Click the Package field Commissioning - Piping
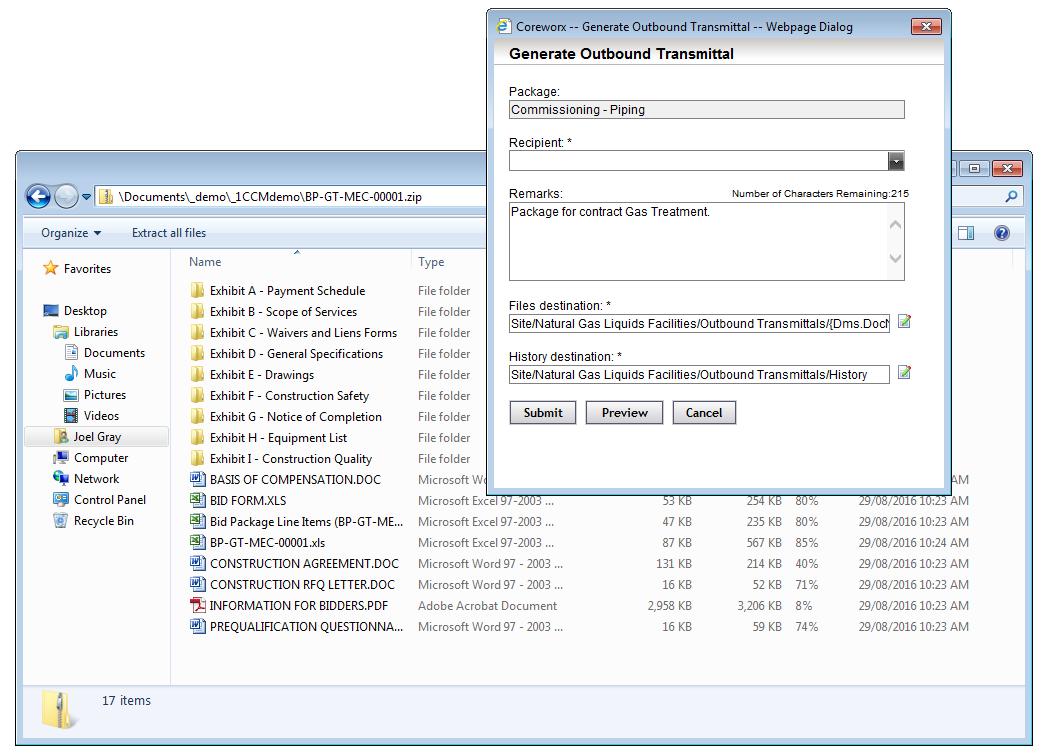1044x754 pixels. coord(706,110)
